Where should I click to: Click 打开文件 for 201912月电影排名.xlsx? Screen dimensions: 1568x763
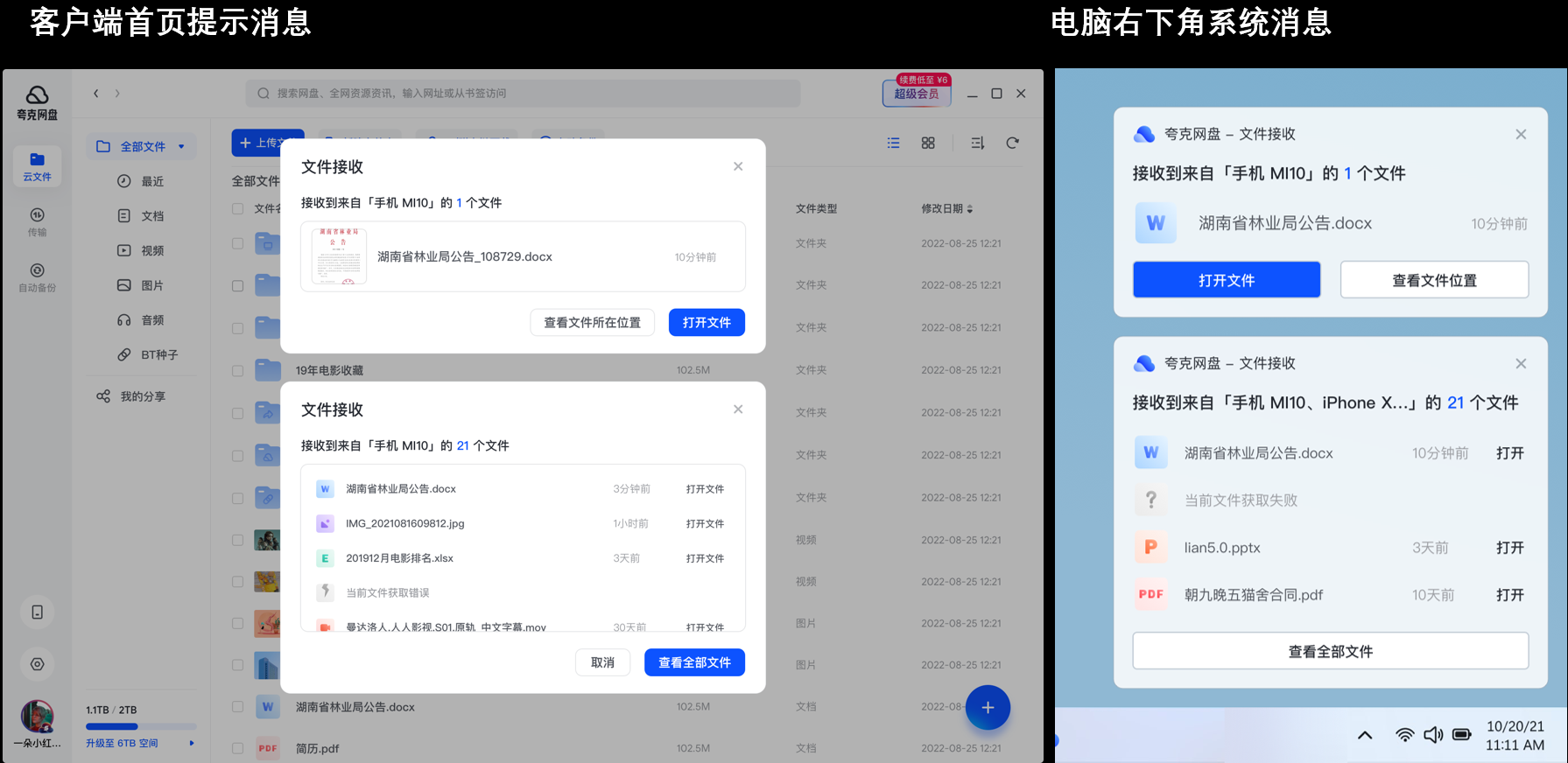coord(705,558)
